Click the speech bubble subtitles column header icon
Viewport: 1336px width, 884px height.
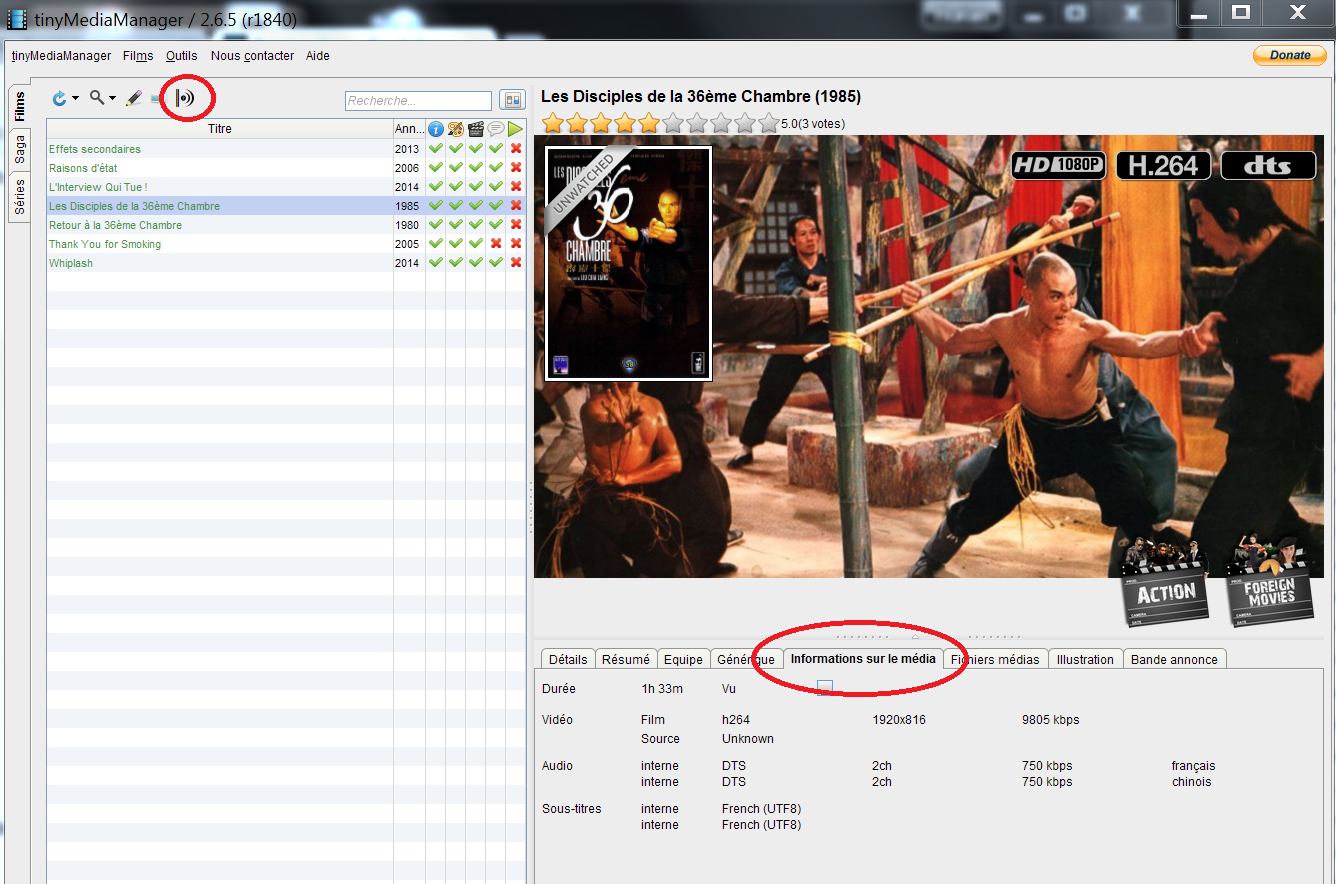pyautogui.click(x=496, y=129)
